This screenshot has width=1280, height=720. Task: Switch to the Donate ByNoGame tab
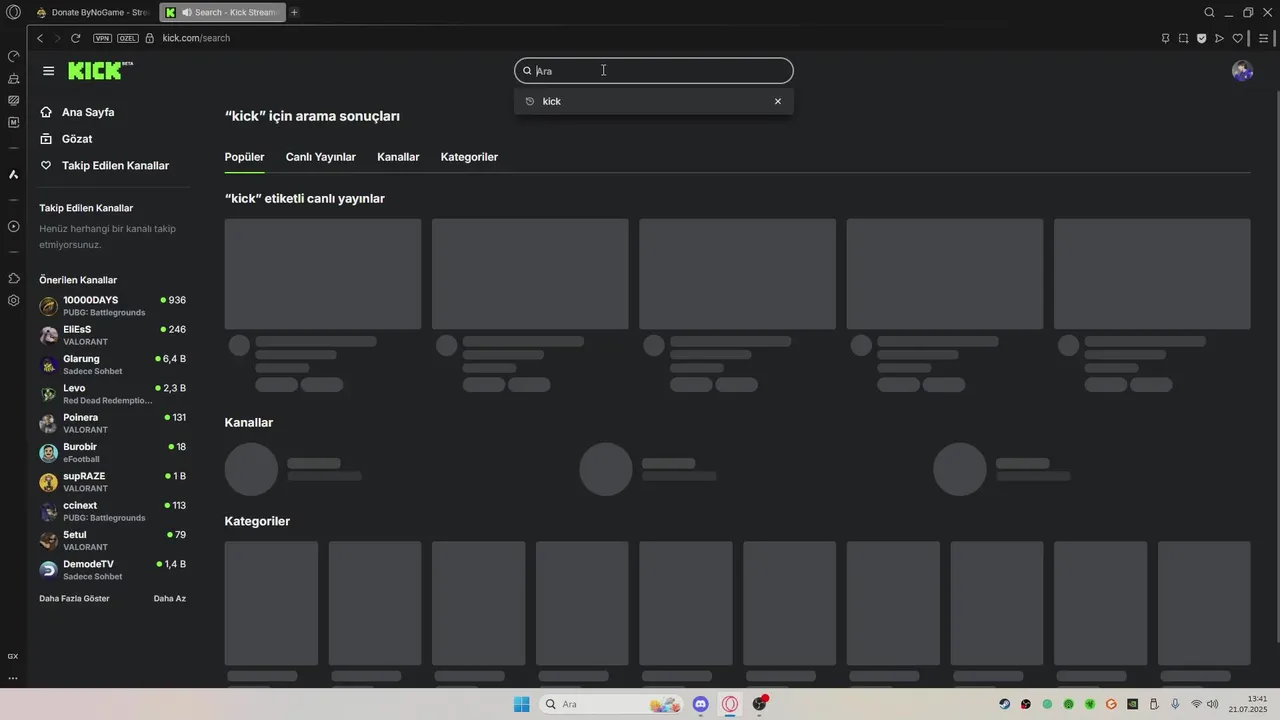[93, 12]
